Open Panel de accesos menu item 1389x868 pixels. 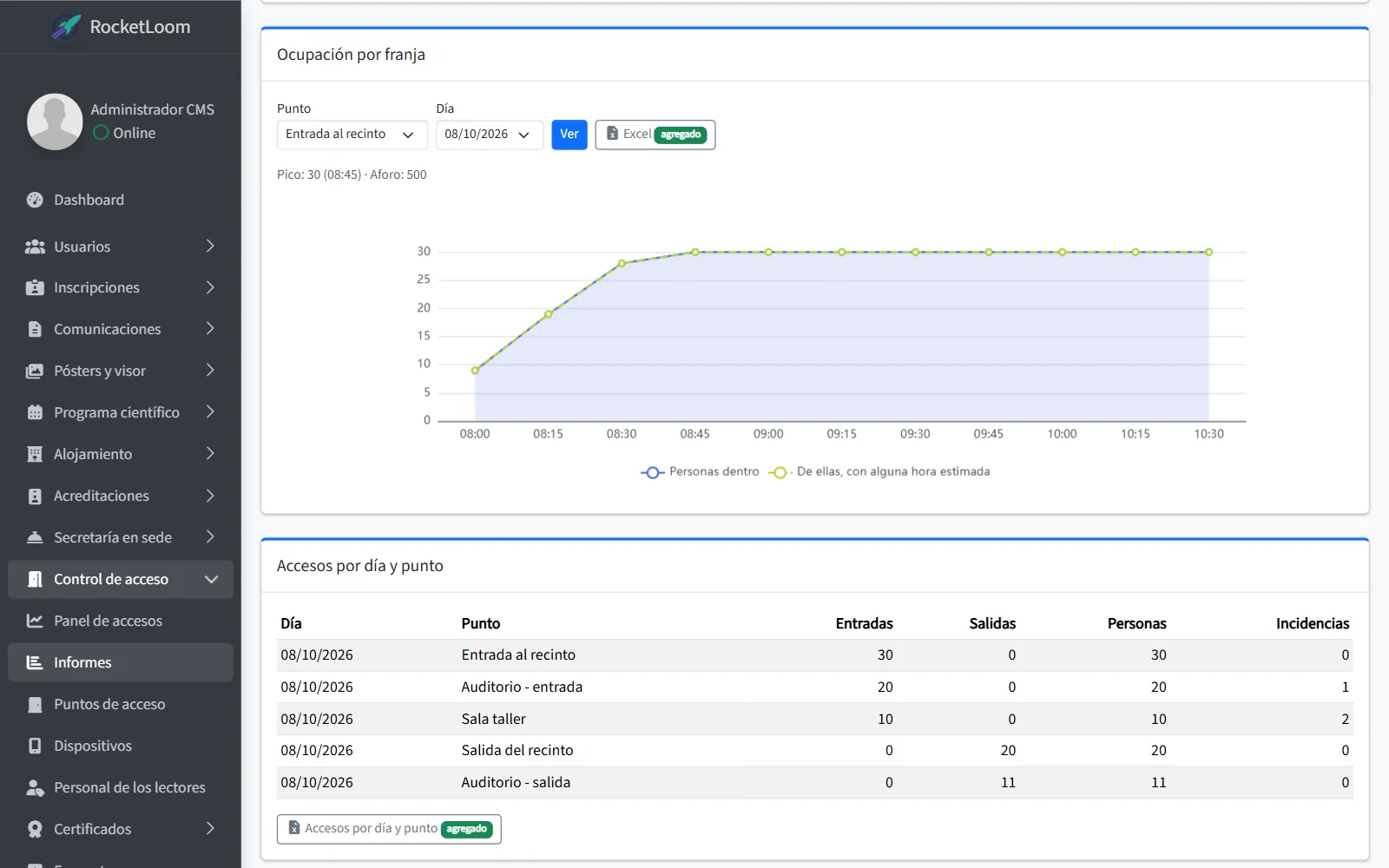pyautogui.click(x=121, y=621)
